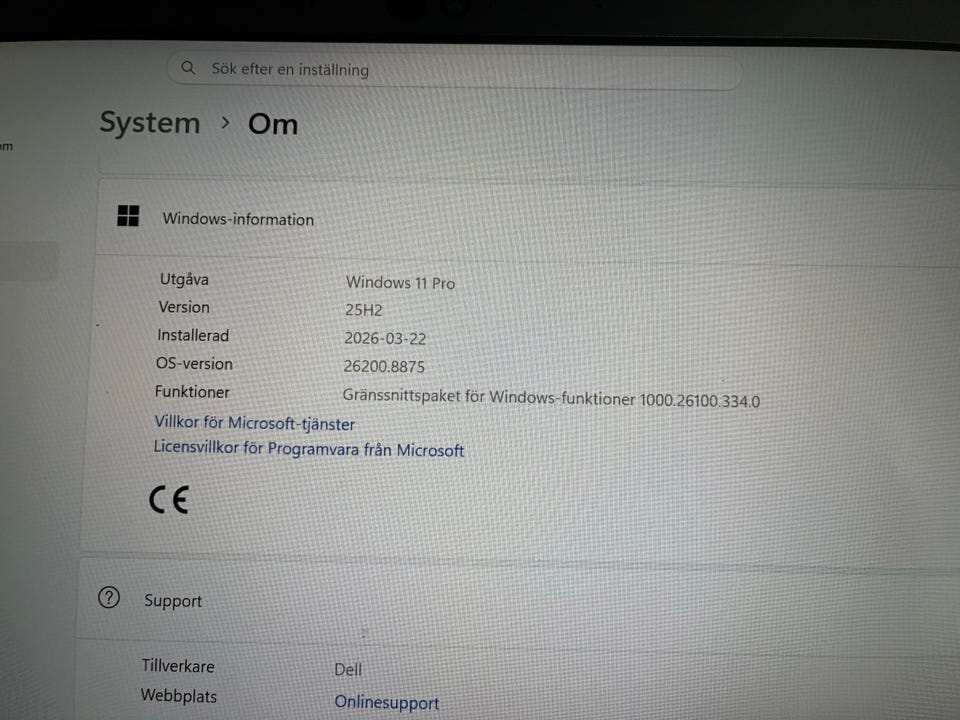Click the search magnifier icon
Screen dimensions: 960x720
click(188, 67)
